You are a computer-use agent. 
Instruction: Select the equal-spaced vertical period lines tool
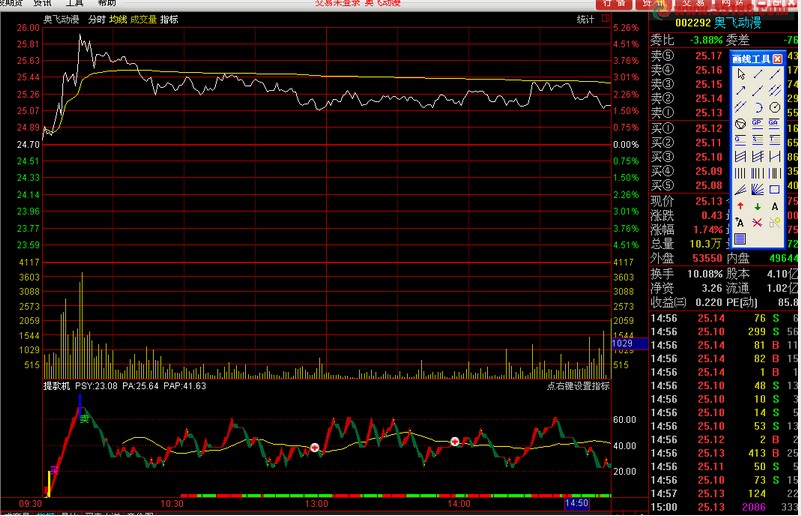tap(740, 173)
